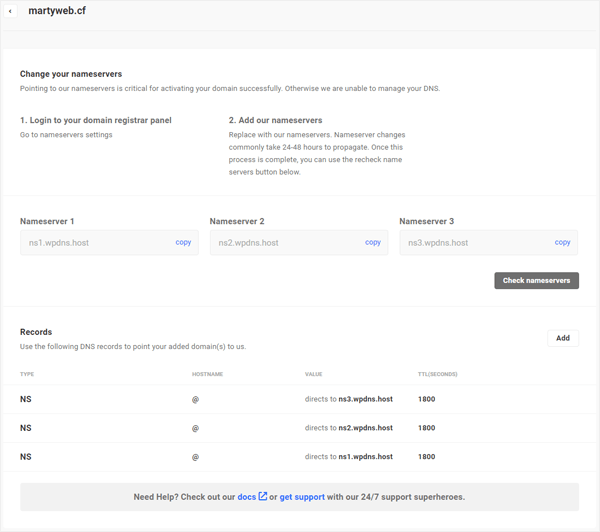Click 'directs to ns2.wpdns.host' value
This screenshot has height=532, width=600.
349,428
